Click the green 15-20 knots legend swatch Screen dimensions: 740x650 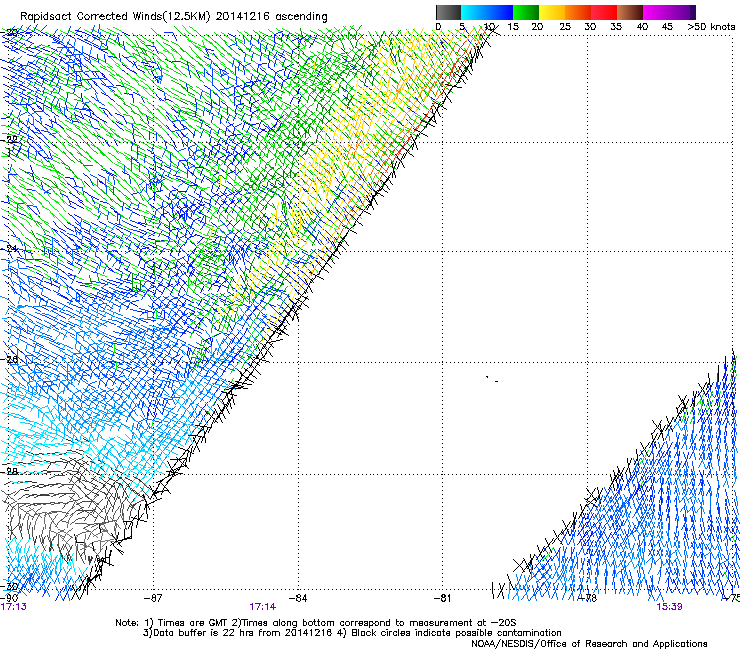(526, 12)
